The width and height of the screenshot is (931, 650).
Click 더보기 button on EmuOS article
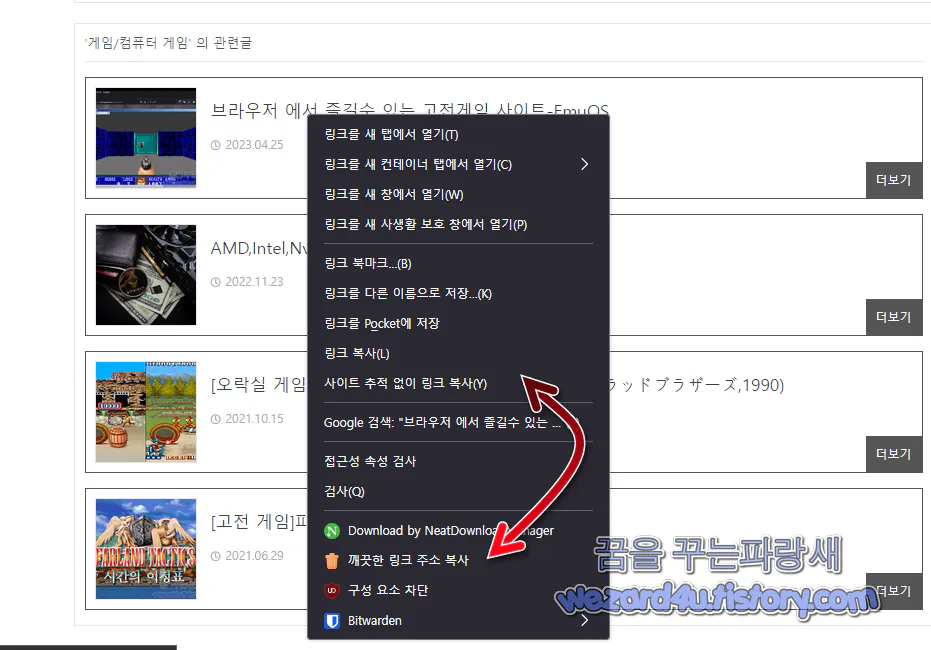click(x=894, y=180)
